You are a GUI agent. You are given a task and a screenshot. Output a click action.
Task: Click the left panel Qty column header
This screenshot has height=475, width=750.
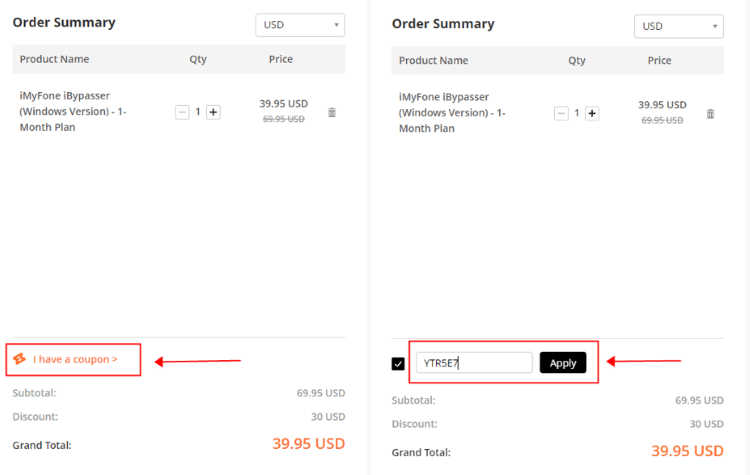(x=198, y=59)
